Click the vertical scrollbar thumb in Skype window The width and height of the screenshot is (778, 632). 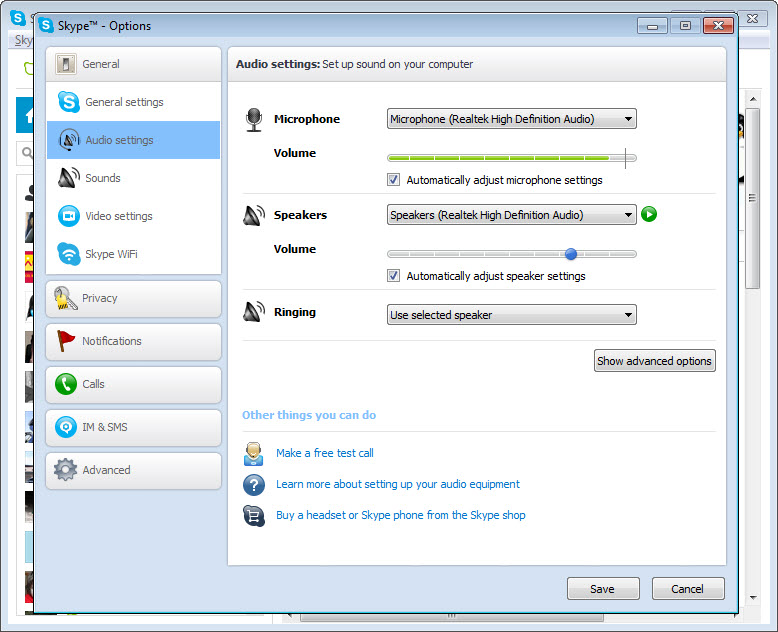pos(753,198)
